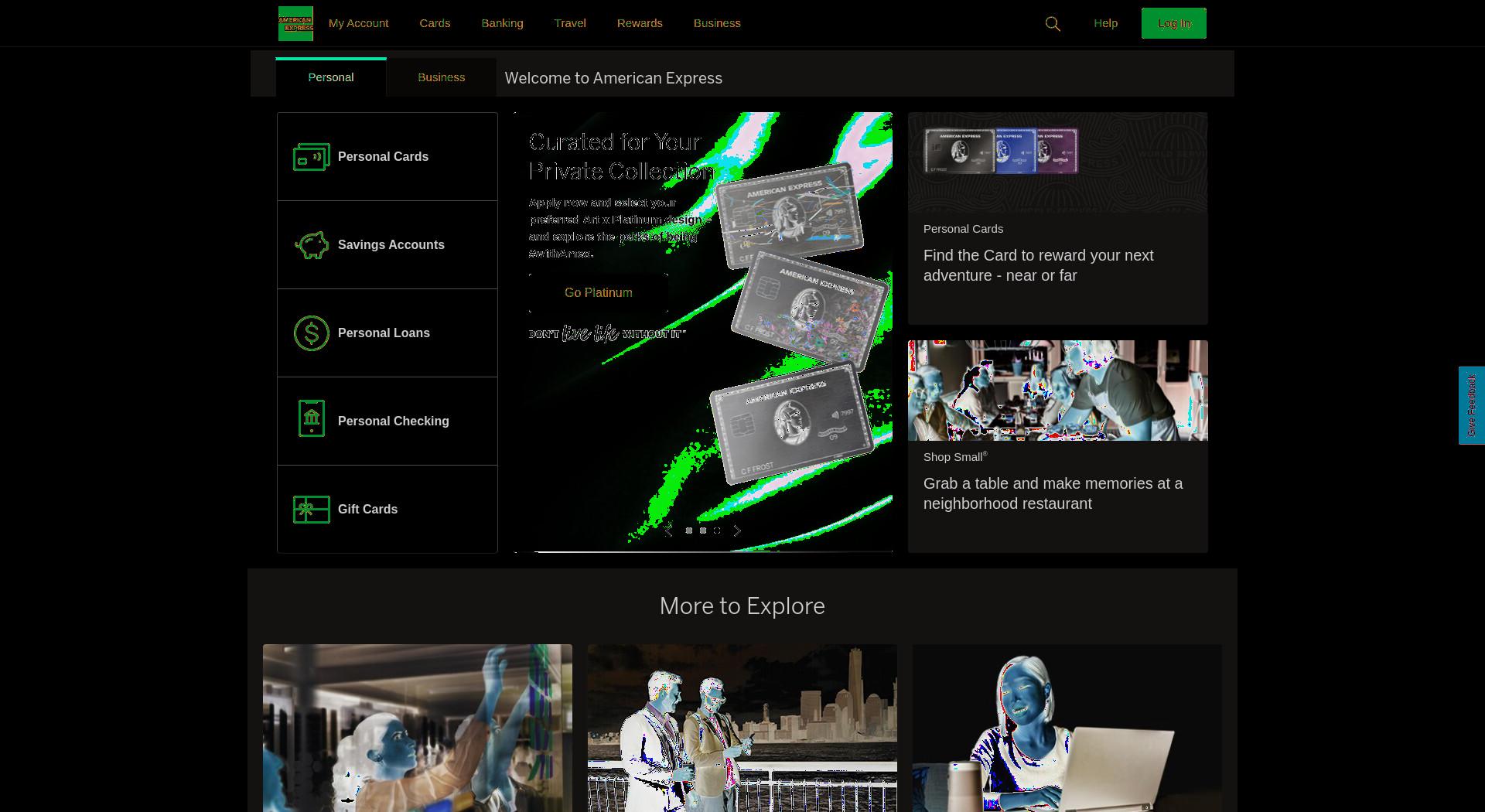Open the My Account menu

click(358, 23)
